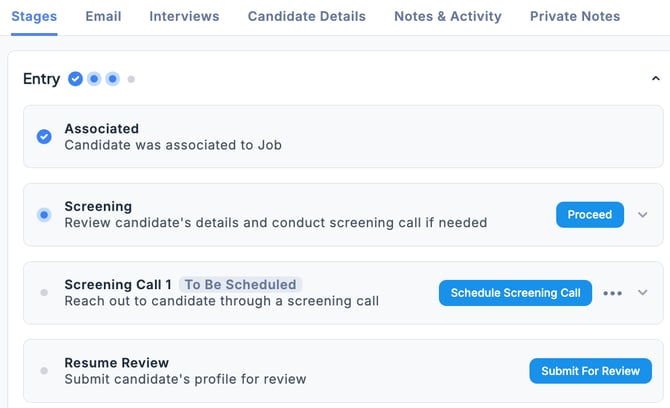View the Private Notes tab
The width and height of the screenshot is (670, 408).
575,16
